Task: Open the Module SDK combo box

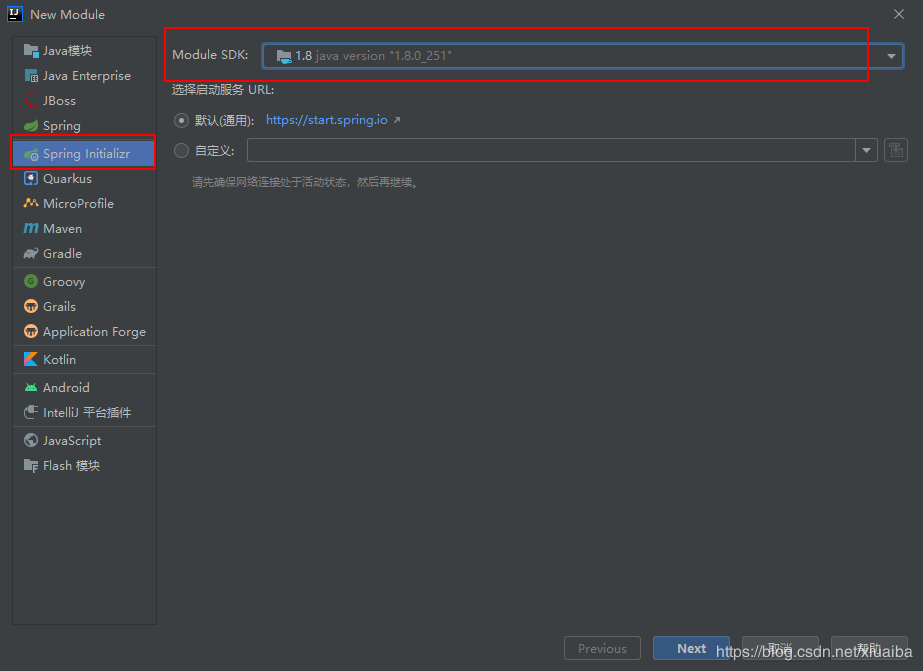Action: (x=583, y=56)
